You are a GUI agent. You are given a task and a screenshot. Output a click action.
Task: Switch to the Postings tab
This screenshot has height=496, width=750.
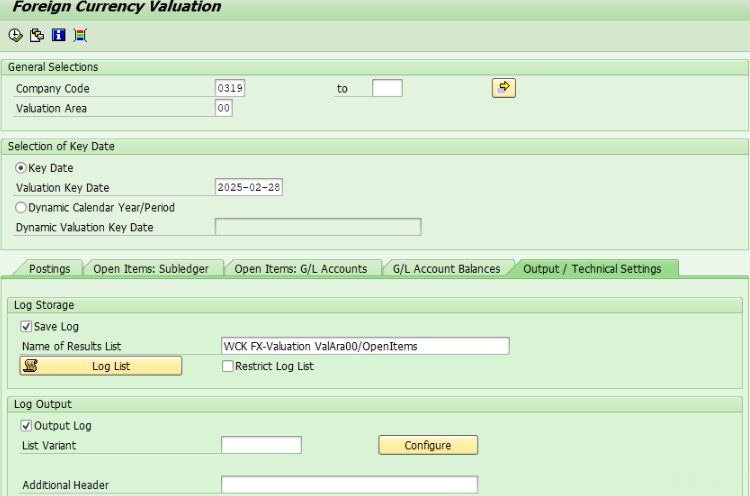click(49, 269)
